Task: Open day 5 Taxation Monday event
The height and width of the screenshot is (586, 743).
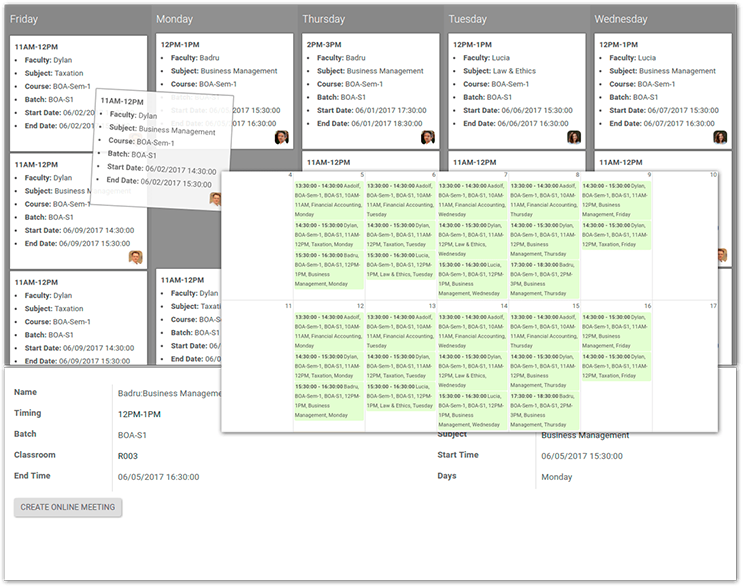Action: 328,235
